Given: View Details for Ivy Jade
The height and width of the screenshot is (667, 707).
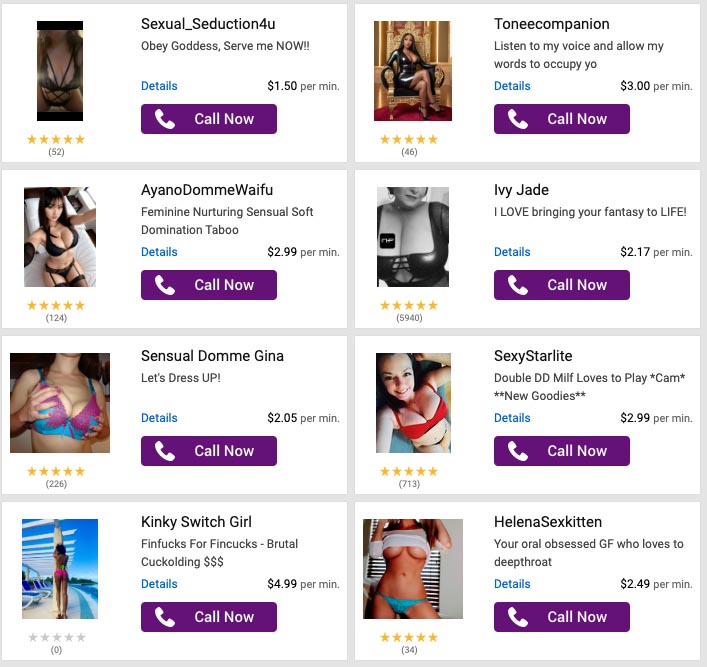Looking at the screenshot, I should (512, 252).
